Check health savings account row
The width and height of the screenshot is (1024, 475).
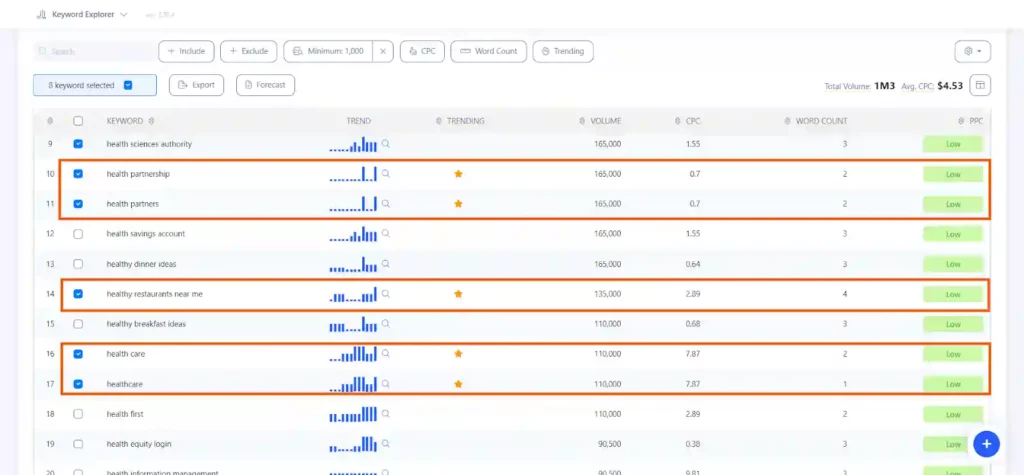tap(78, 234)
